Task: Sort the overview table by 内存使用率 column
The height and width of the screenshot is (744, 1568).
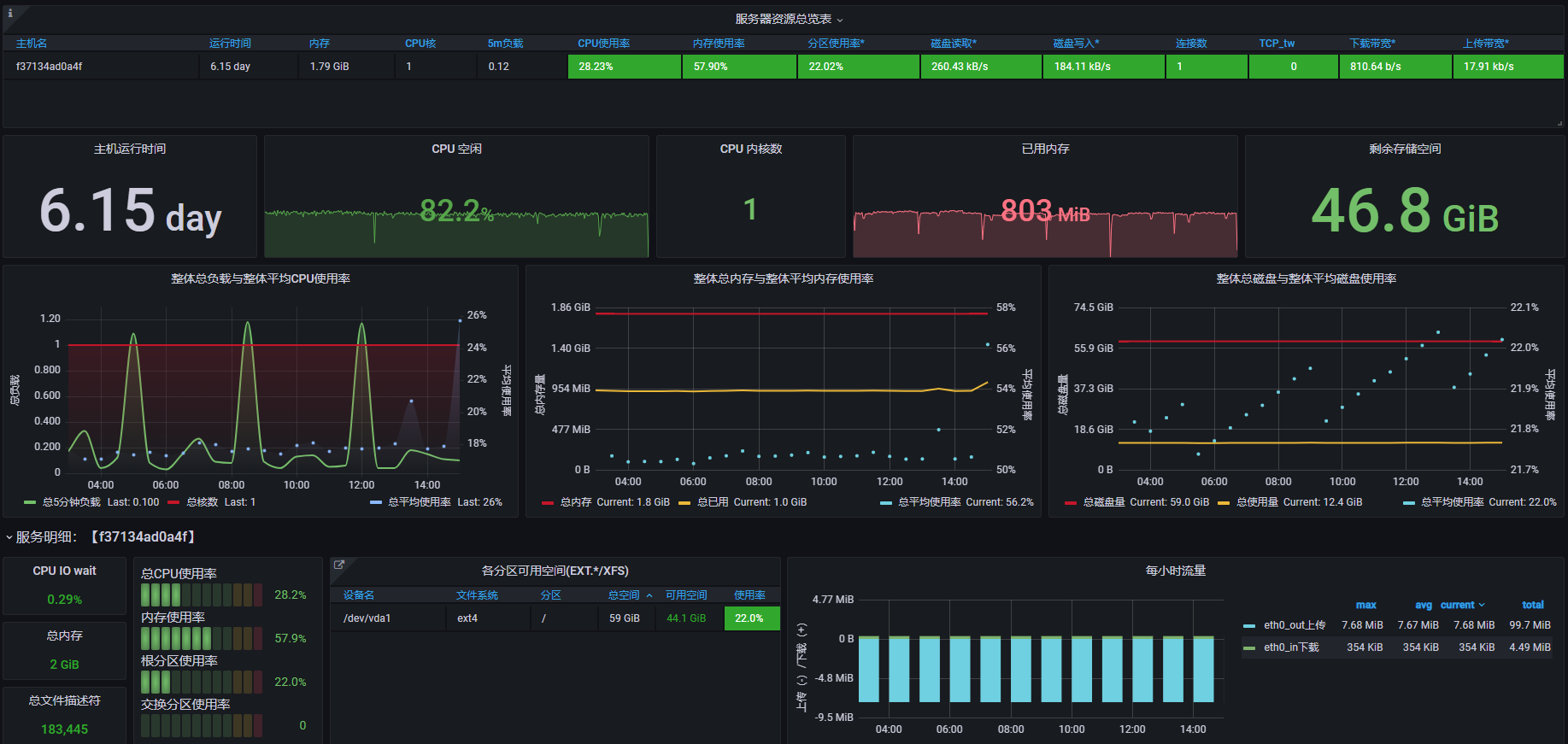Action: click(719, 44)
